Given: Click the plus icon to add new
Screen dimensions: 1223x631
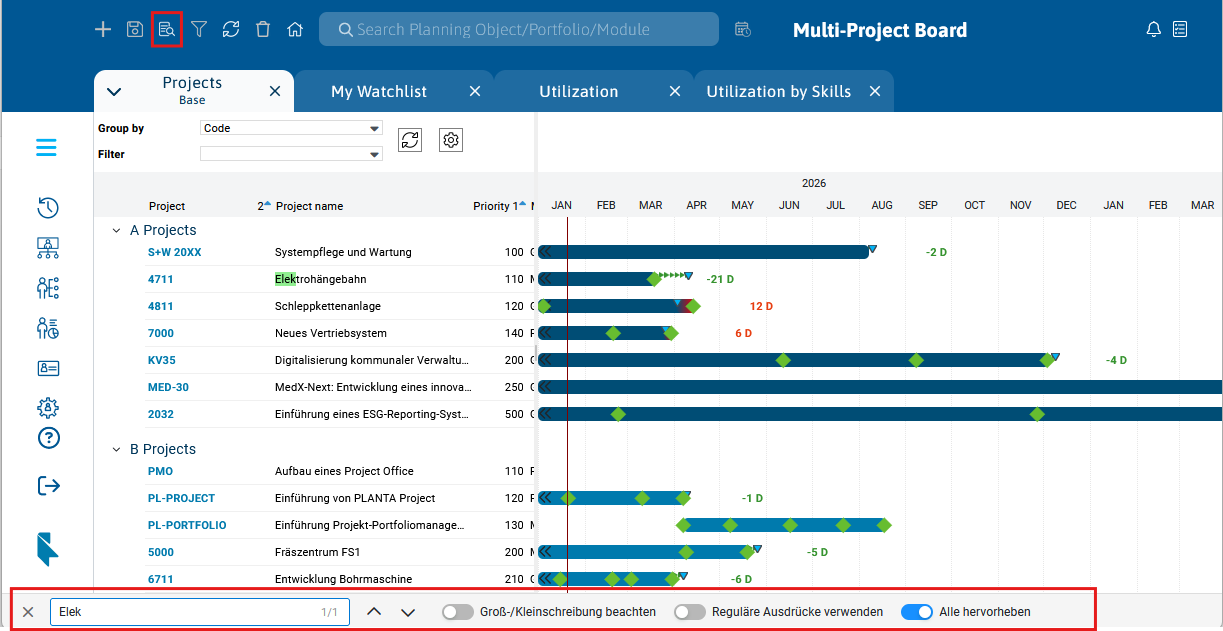Looking at the screenshot, I should 103,29.
